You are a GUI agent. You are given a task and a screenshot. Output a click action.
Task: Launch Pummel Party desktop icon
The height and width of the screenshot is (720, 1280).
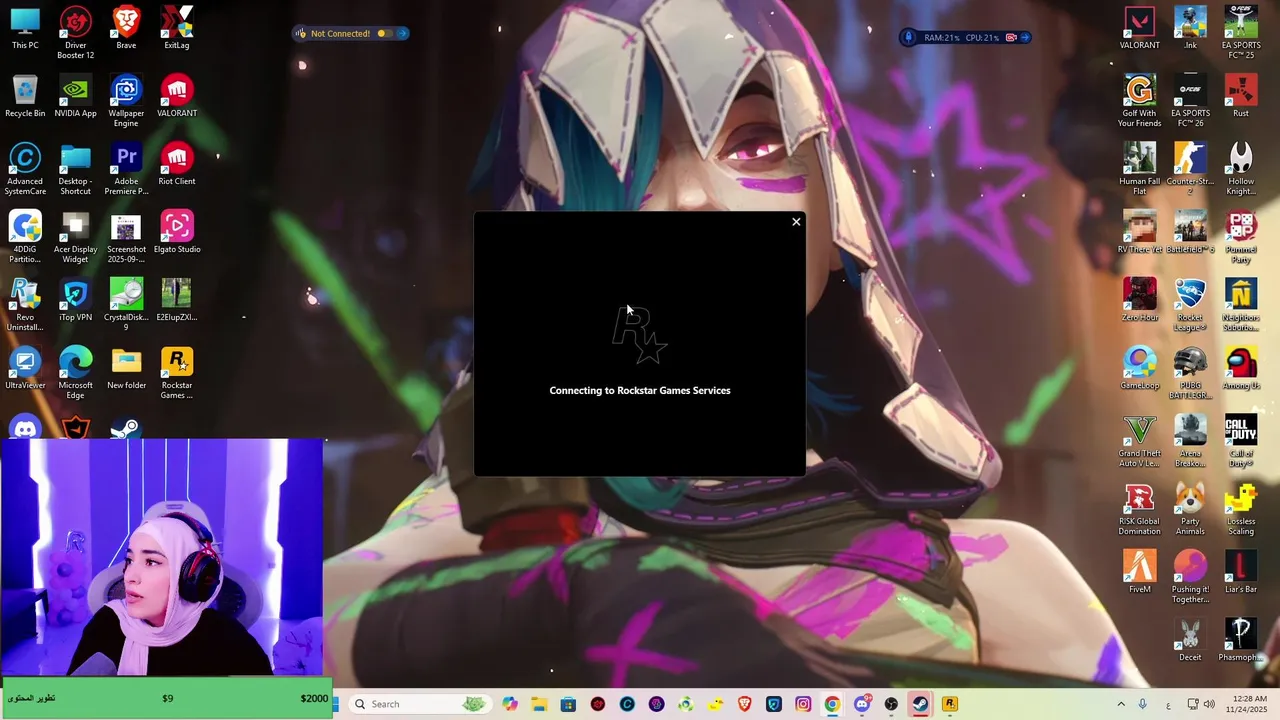point(1241,237)
